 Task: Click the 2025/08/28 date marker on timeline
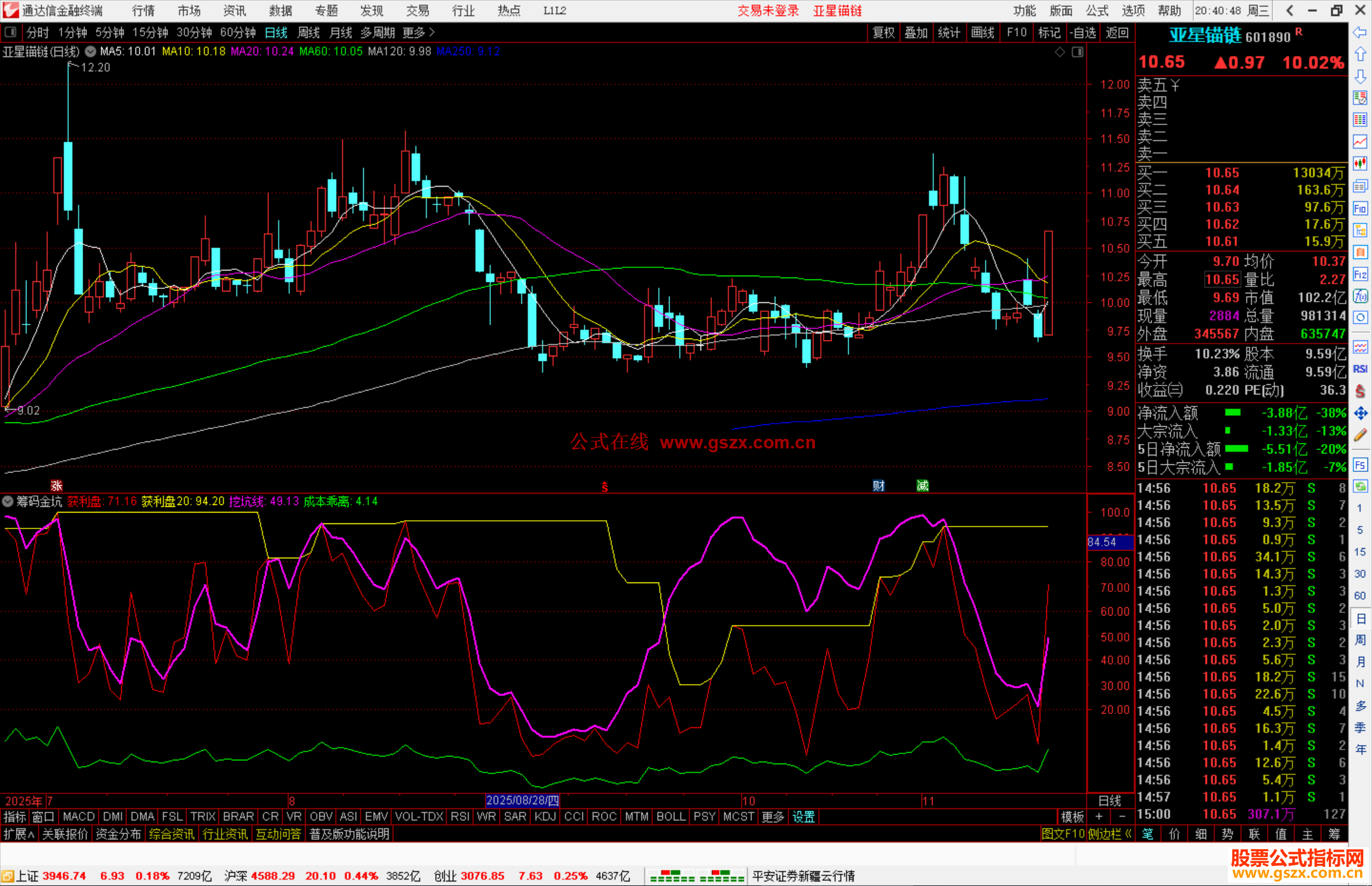pyautogui.click(x=522, y=801)
